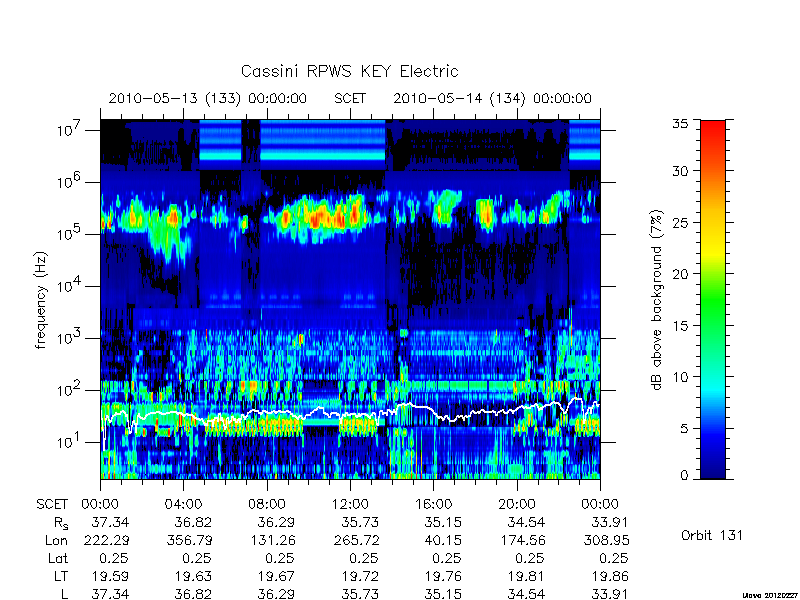Click the '35' colorbar tick label
800x600 pixels.
tap(679, 124)
